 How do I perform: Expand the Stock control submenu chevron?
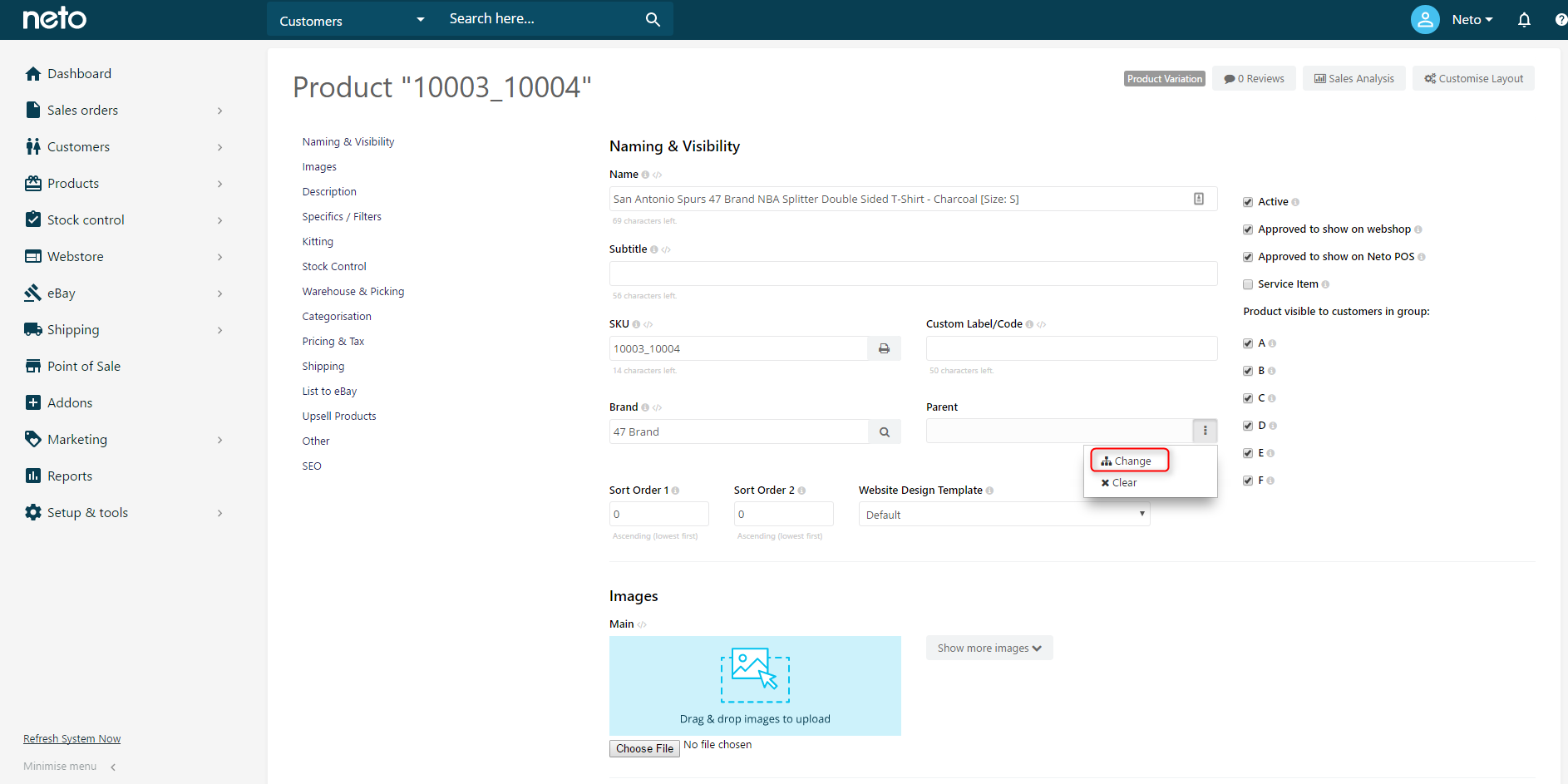219,220
